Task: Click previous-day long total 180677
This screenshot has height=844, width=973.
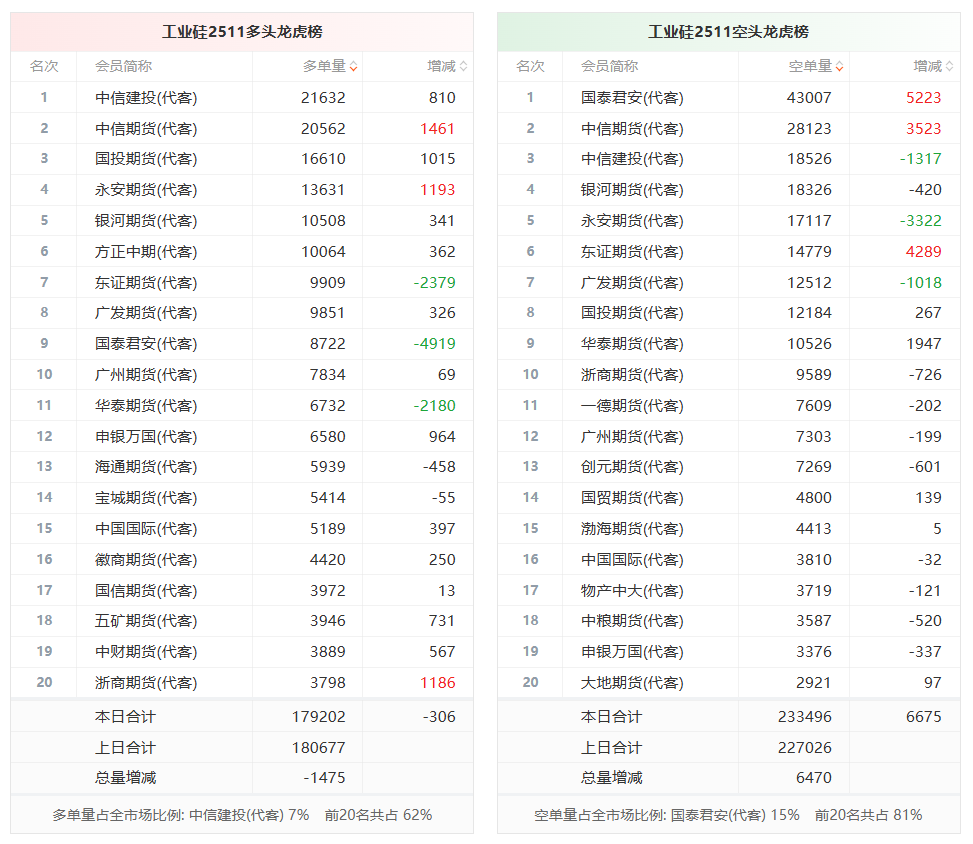Action: 319,748
